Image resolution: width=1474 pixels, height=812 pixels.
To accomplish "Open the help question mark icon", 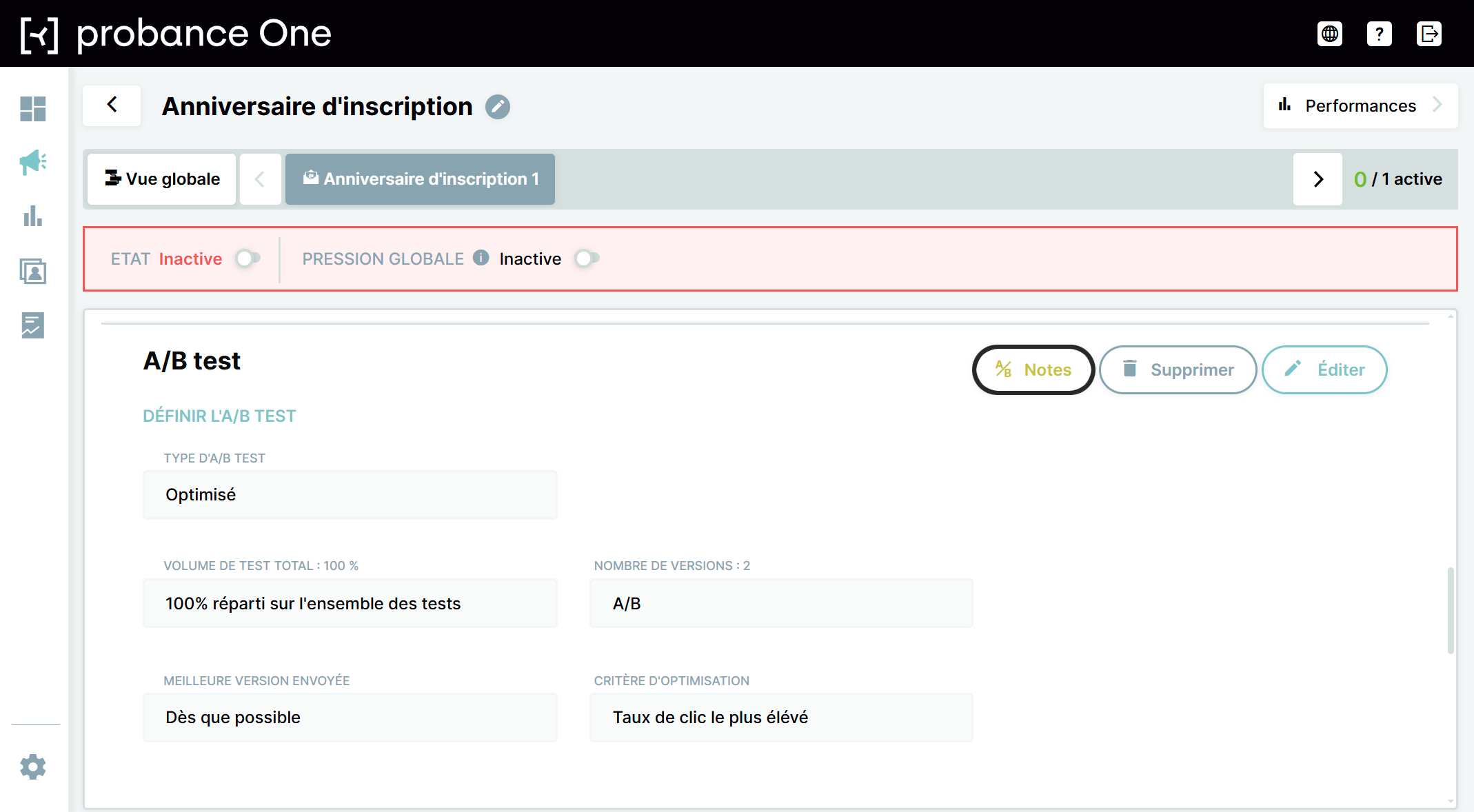I will tap(1379, 34).
